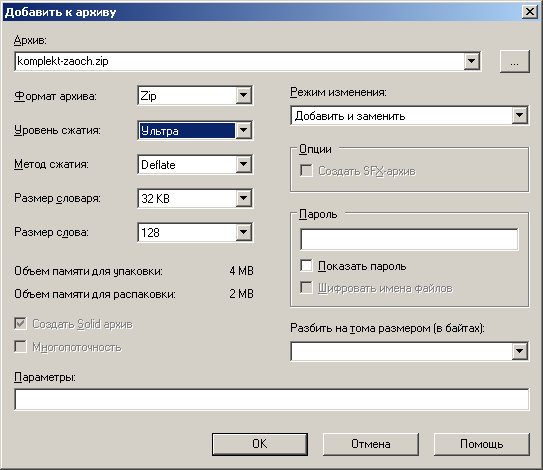Click into the Пароль input field
The image size is (543, 470).
pos(409,239)
